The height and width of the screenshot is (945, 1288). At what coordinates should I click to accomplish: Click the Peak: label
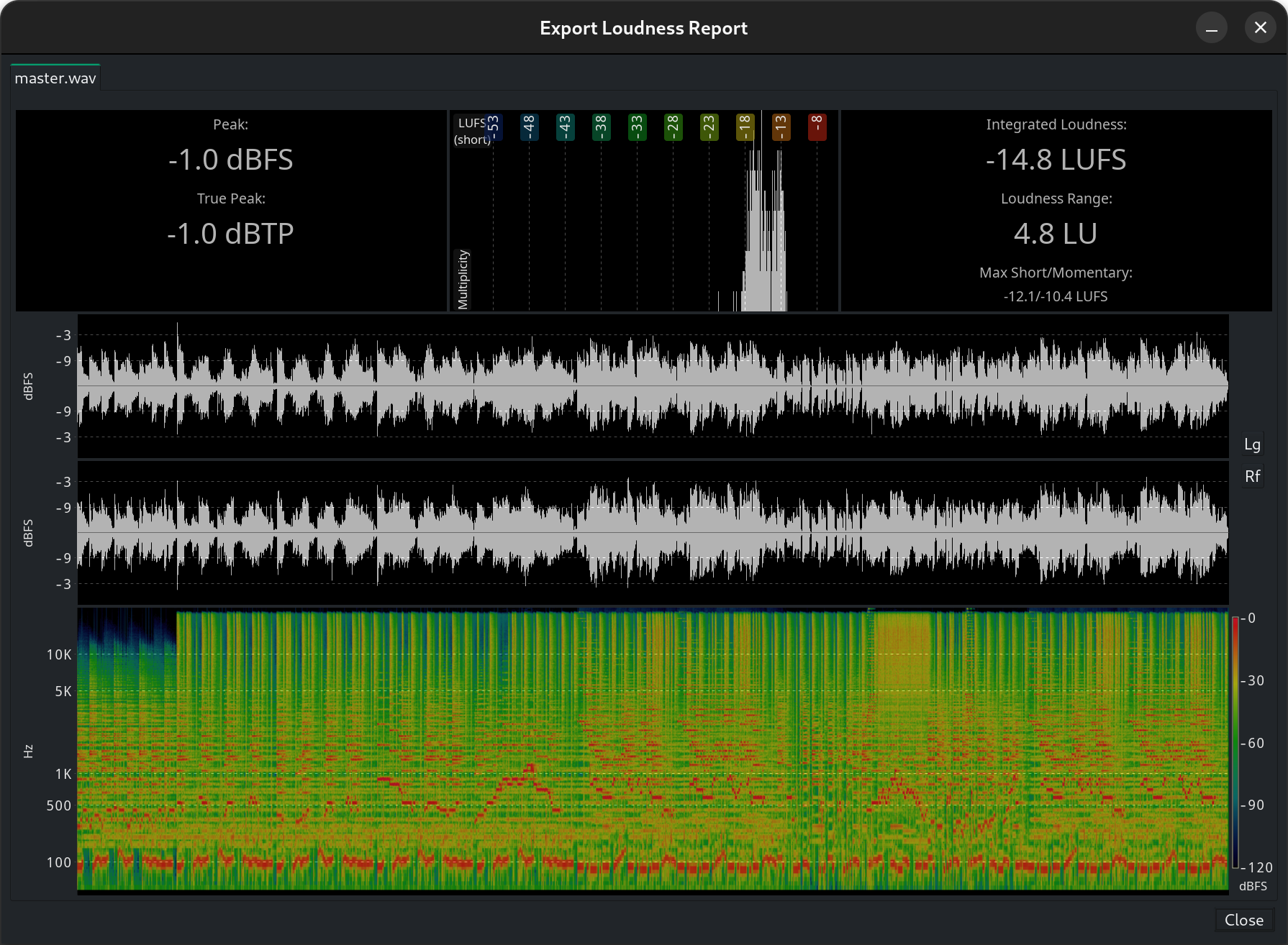coord(231,124)
